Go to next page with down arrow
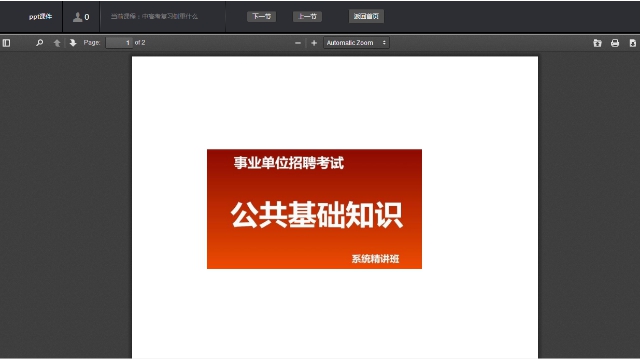 (x=73, y=43)
